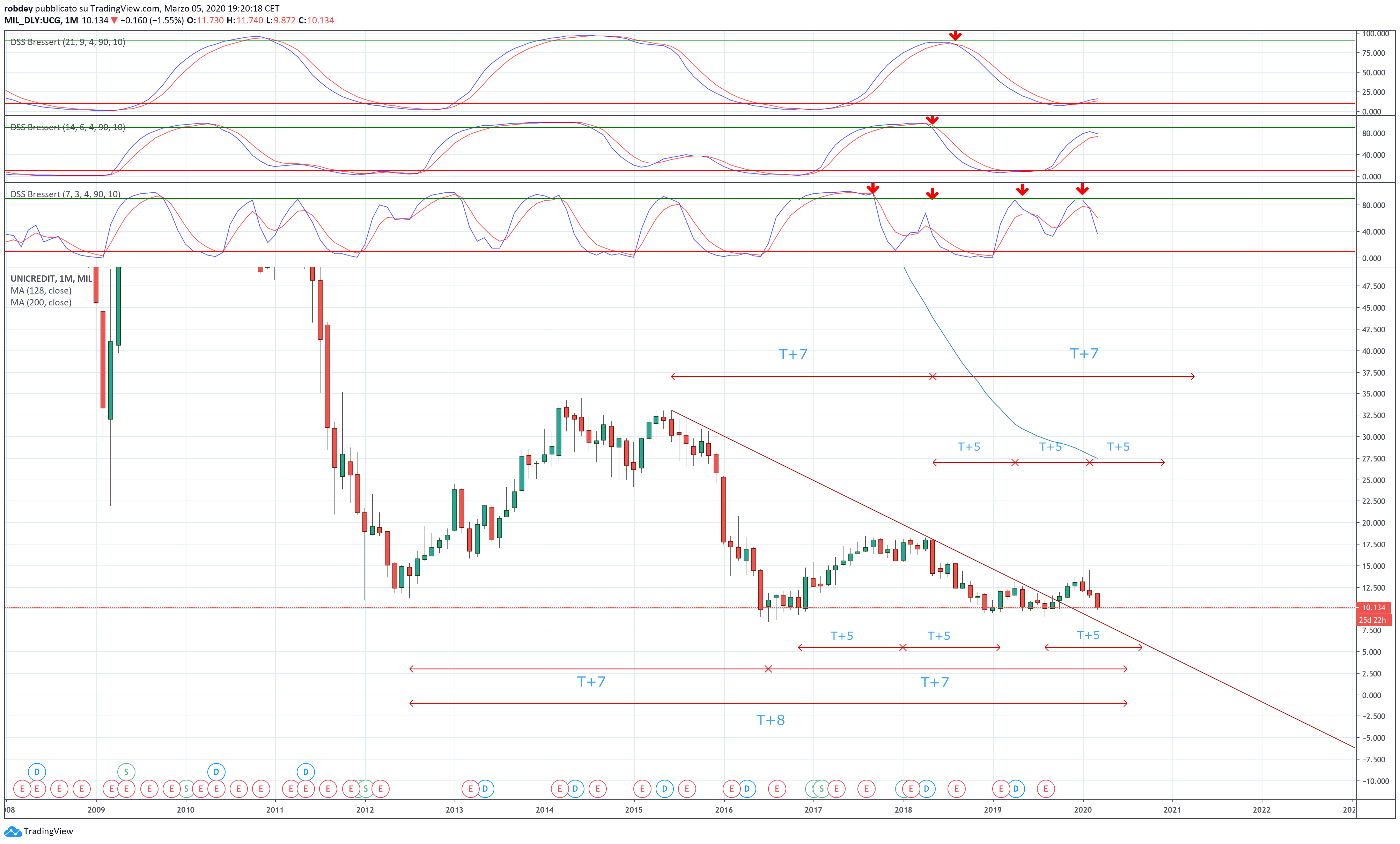Open the dividend marker D dated 2008
This screenshot has height=844, width=1400.
37,772
